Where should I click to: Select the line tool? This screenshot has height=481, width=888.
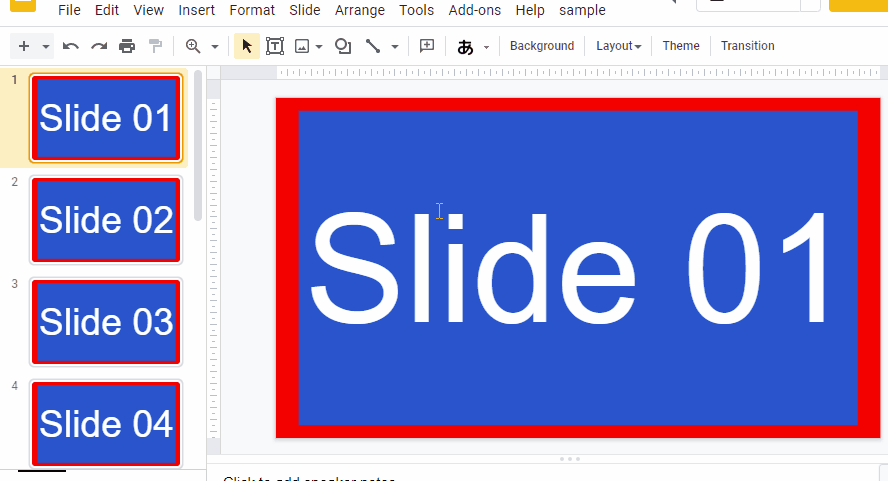(373, 46)
